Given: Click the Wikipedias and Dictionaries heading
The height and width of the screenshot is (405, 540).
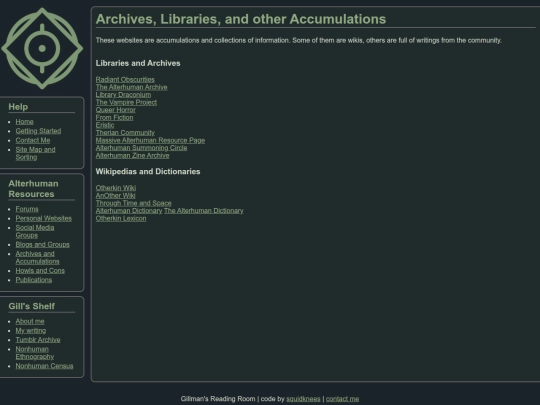Looking at the screenshot, I should [148, 172].
